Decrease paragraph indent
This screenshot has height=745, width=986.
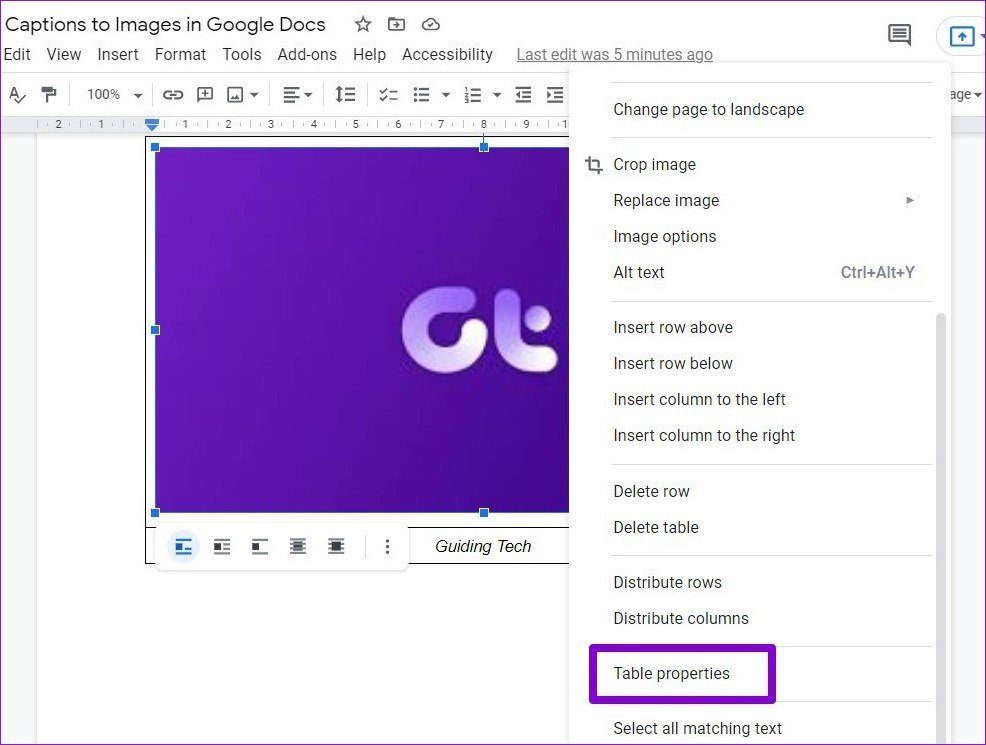[523, 95]
